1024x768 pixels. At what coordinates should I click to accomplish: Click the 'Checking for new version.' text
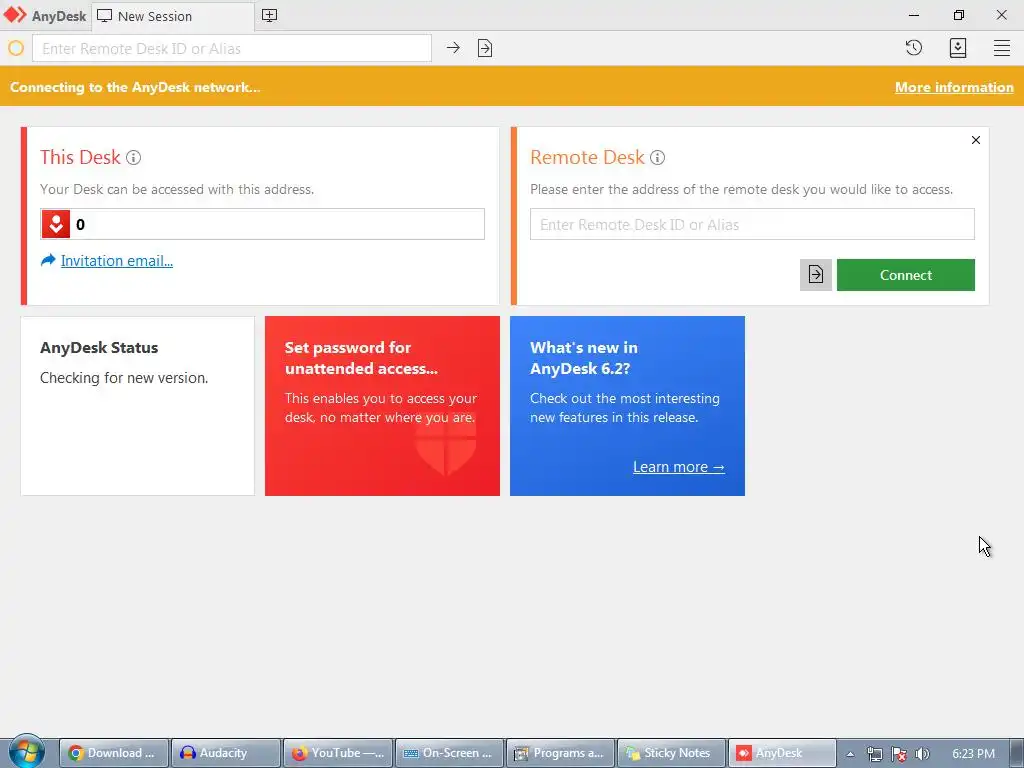(x=124, y=377)
